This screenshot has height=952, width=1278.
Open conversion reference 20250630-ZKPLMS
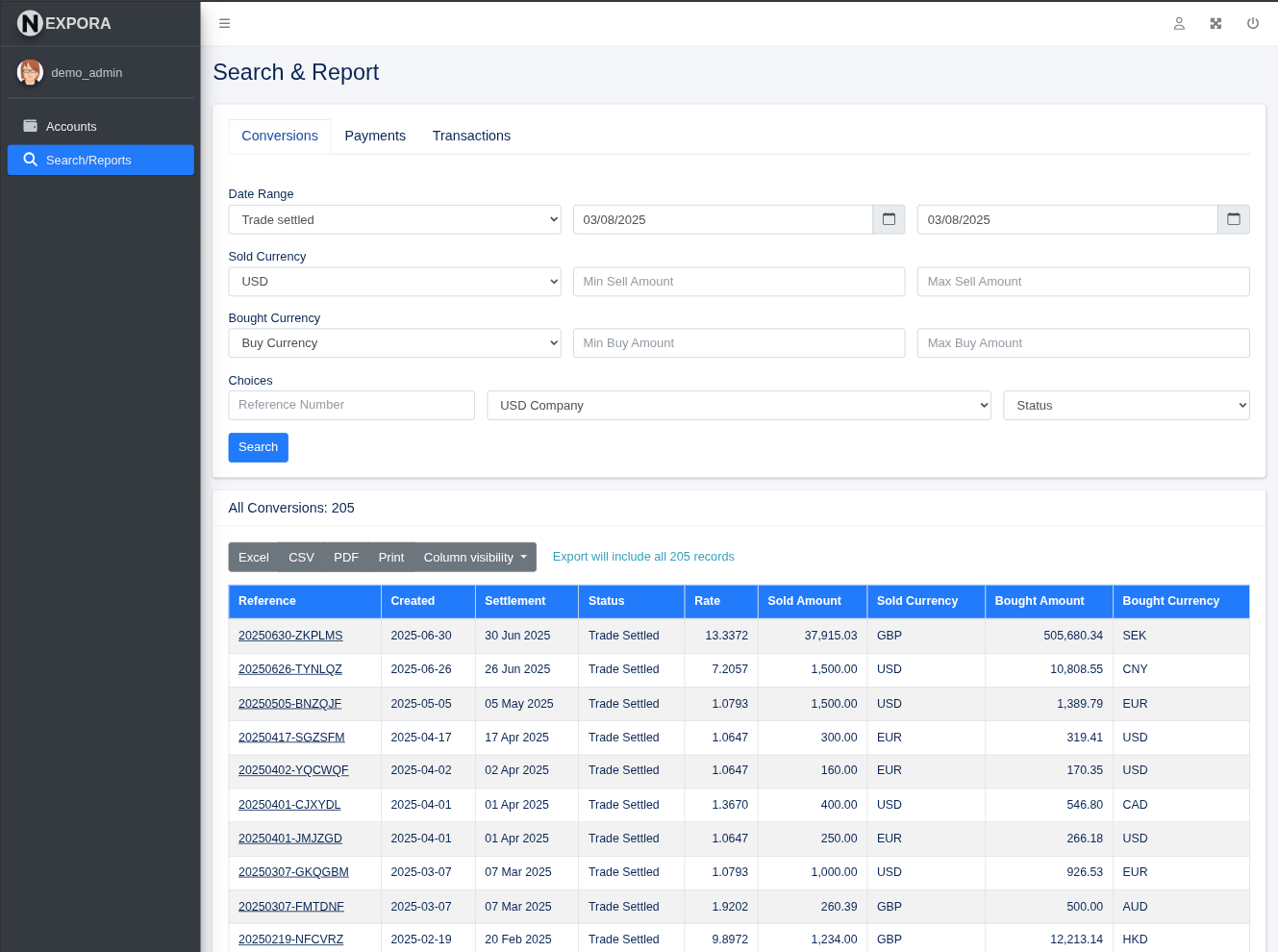[x=290, y=635]
